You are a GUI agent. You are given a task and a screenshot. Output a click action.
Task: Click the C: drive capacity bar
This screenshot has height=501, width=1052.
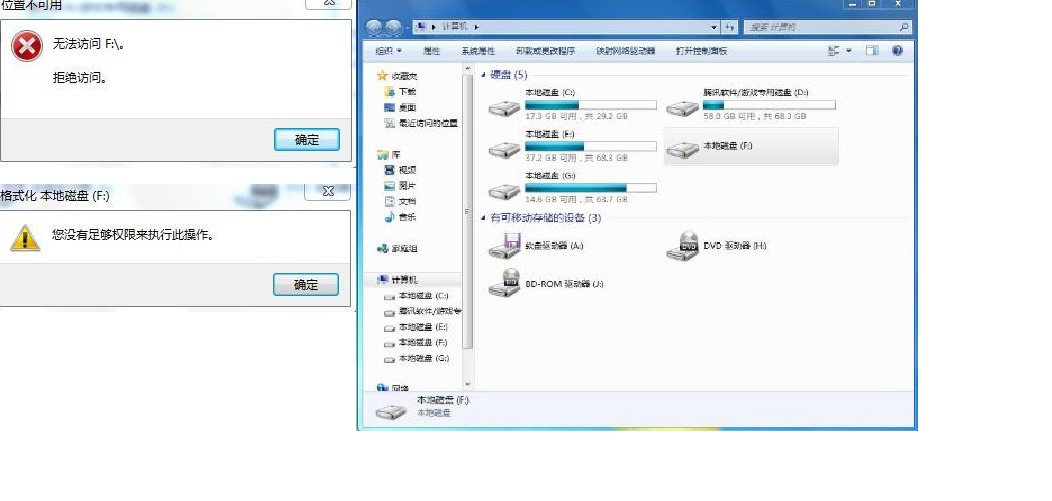point(590,105)
